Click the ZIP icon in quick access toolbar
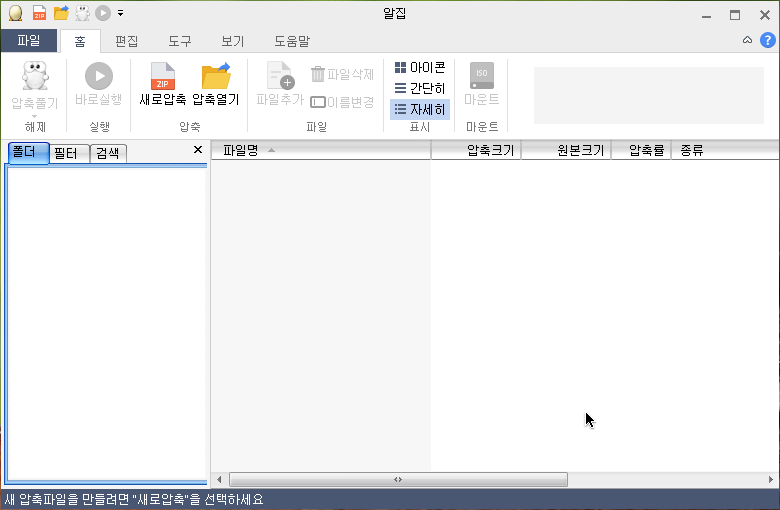The height and width of the screenshot is (510, 780). pyautogui.click(x=39, y=13)
